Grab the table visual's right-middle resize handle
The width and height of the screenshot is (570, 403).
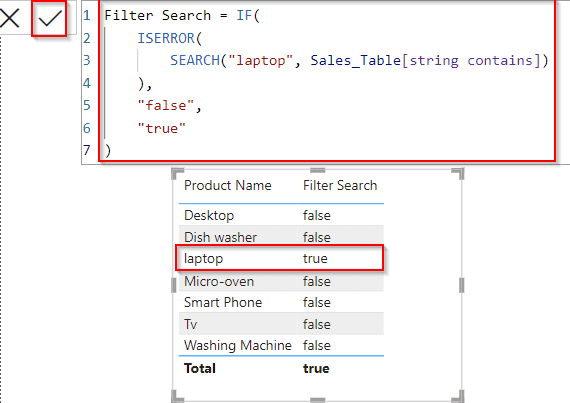click(x=462, y=285)
